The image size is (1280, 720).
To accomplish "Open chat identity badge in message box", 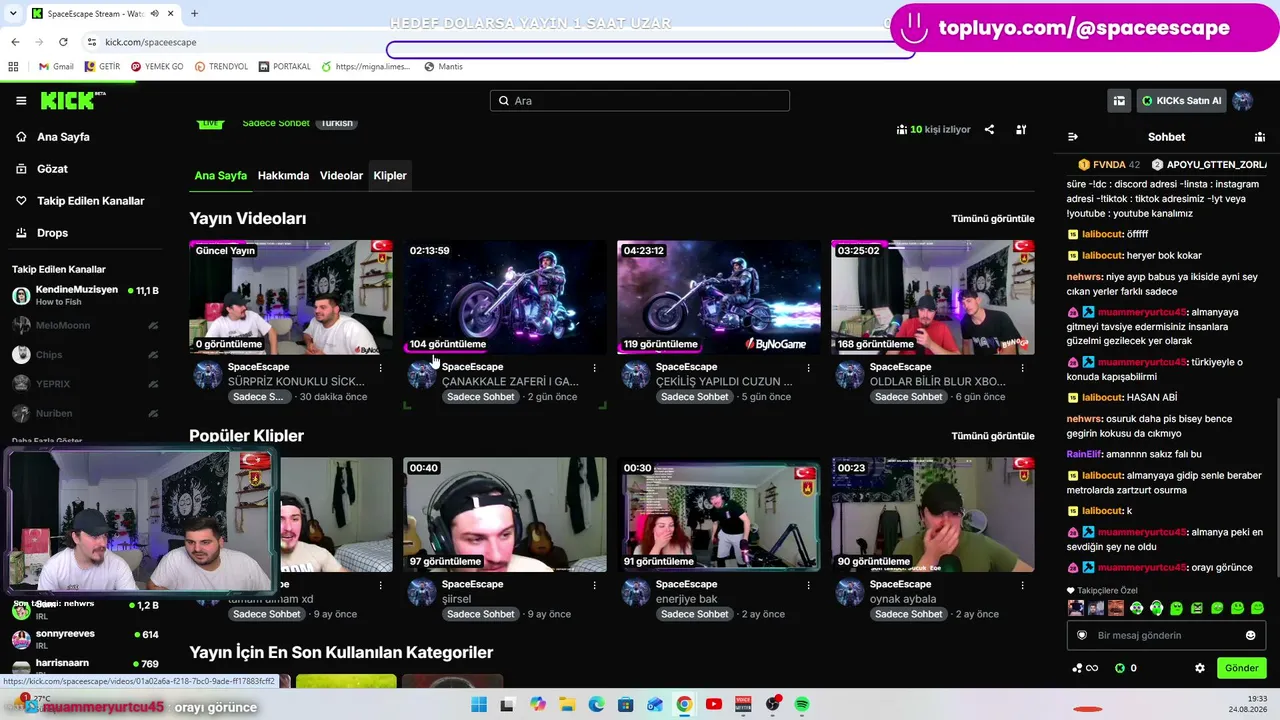I will coord(1082,635).
